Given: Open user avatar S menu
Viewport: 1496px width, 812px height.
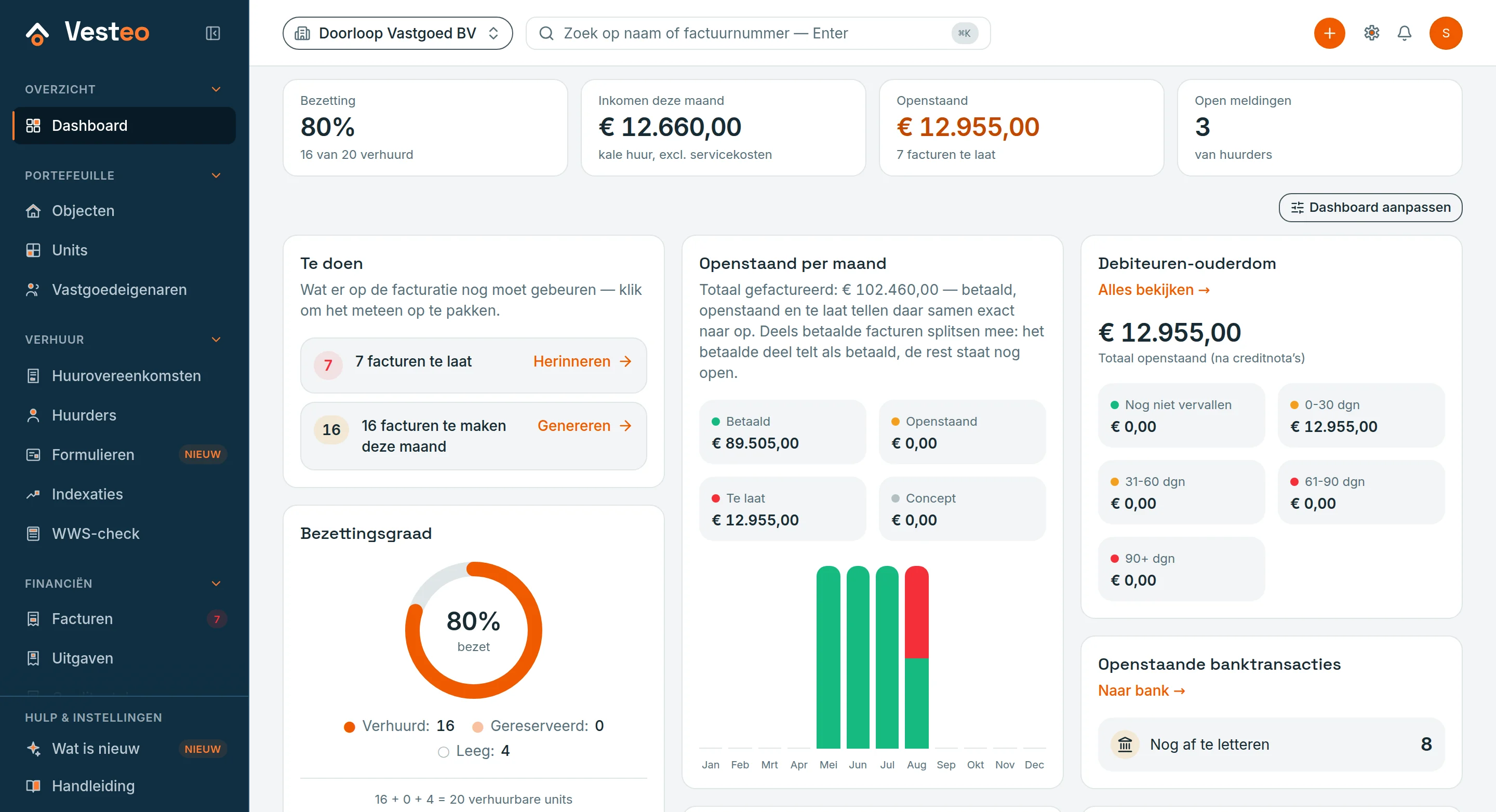Looking at the screenshot, I should click(1446, 33).
